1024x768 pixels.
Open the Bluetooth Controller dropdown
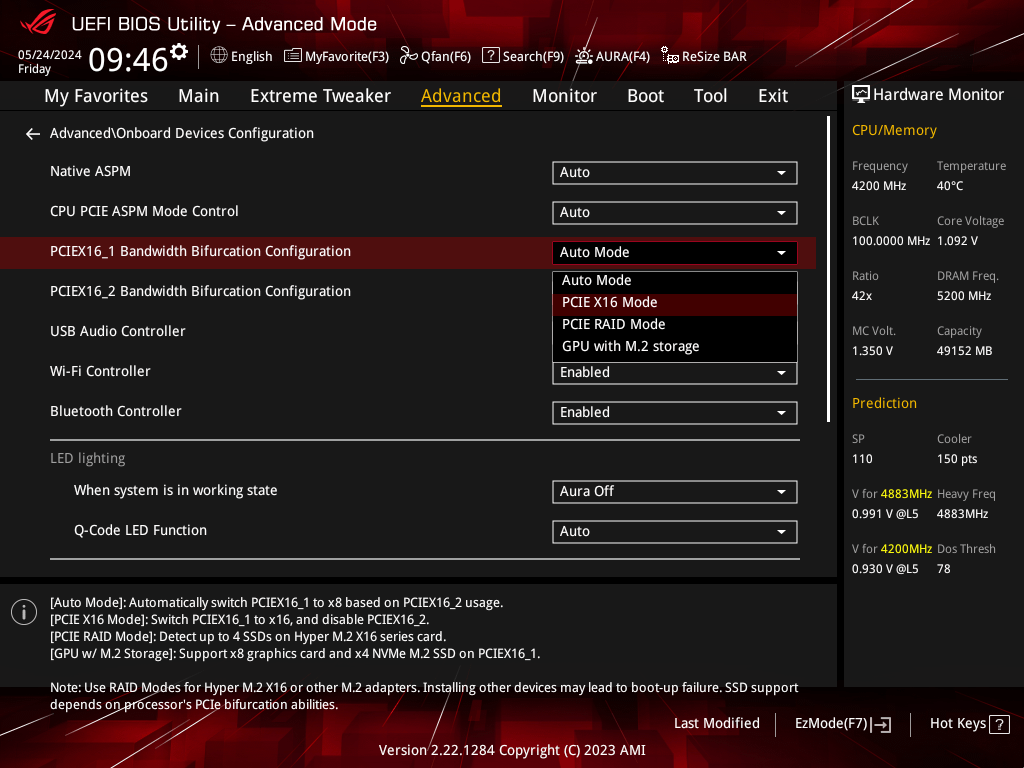675,413
